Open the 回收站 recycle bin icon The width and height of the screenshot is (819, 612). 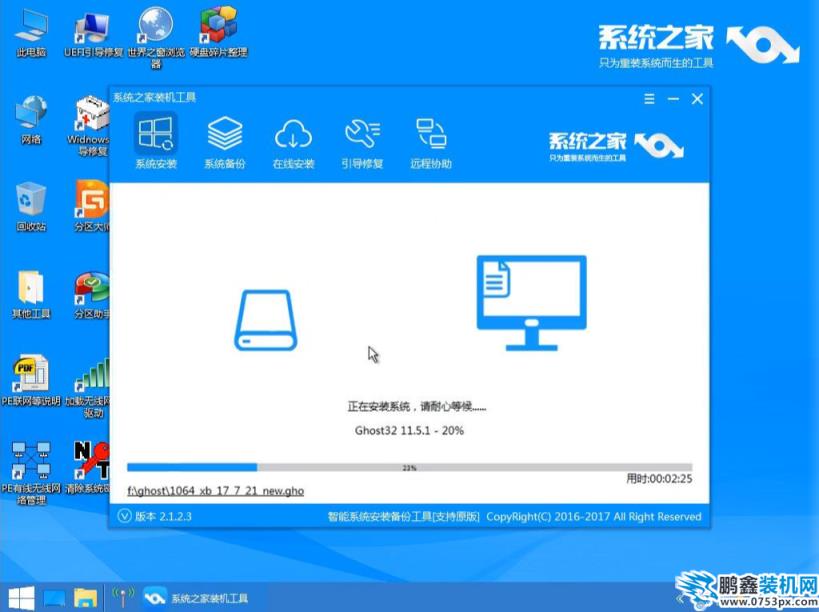click(x=31, y=207)
